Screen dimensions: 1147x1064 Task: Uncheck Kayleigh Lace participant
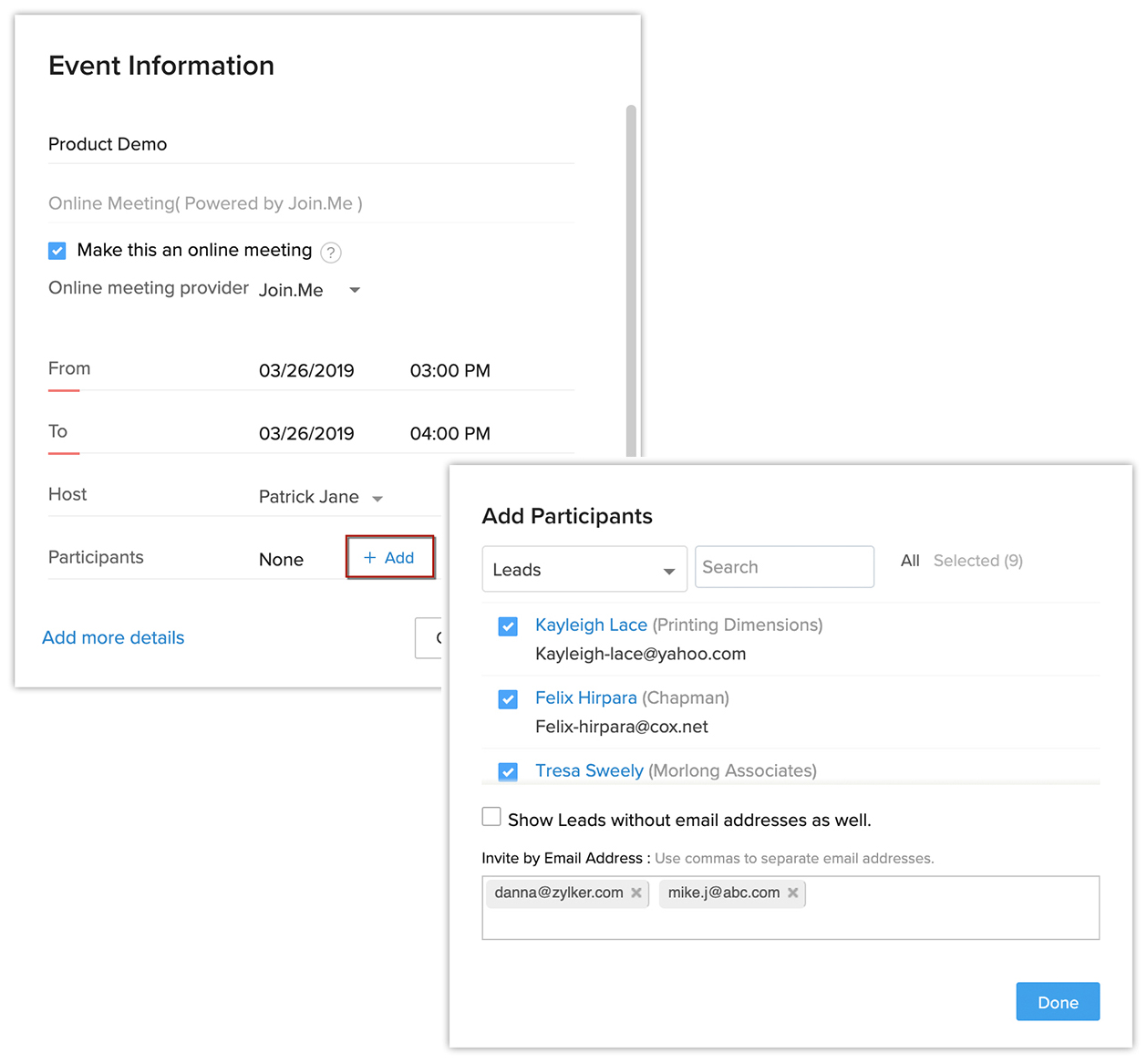point(508,626)
